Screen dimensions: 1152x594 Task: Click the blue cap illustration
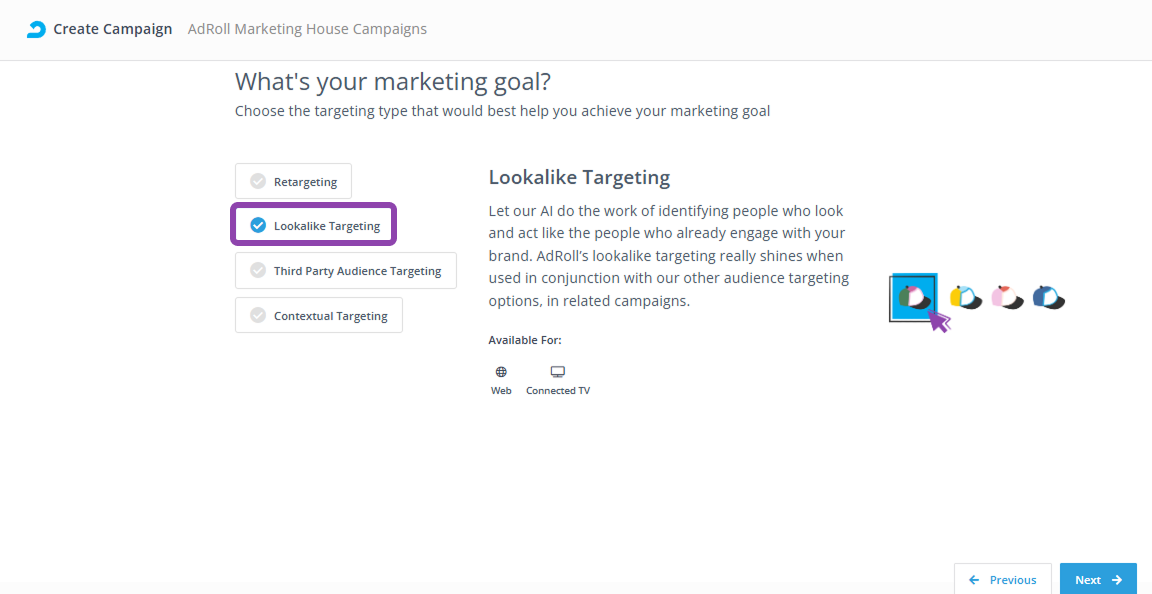click(x=1048, y=297)
